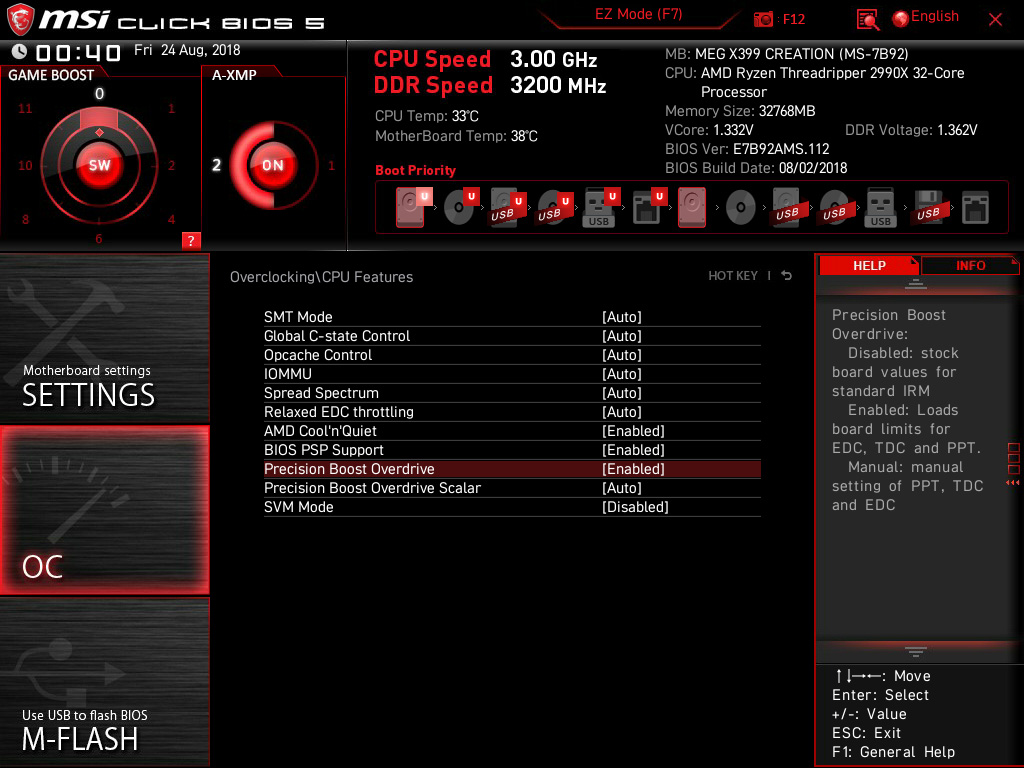1024x768 pixels.
Task: Switch to the HELP tab
Action: 869,265
